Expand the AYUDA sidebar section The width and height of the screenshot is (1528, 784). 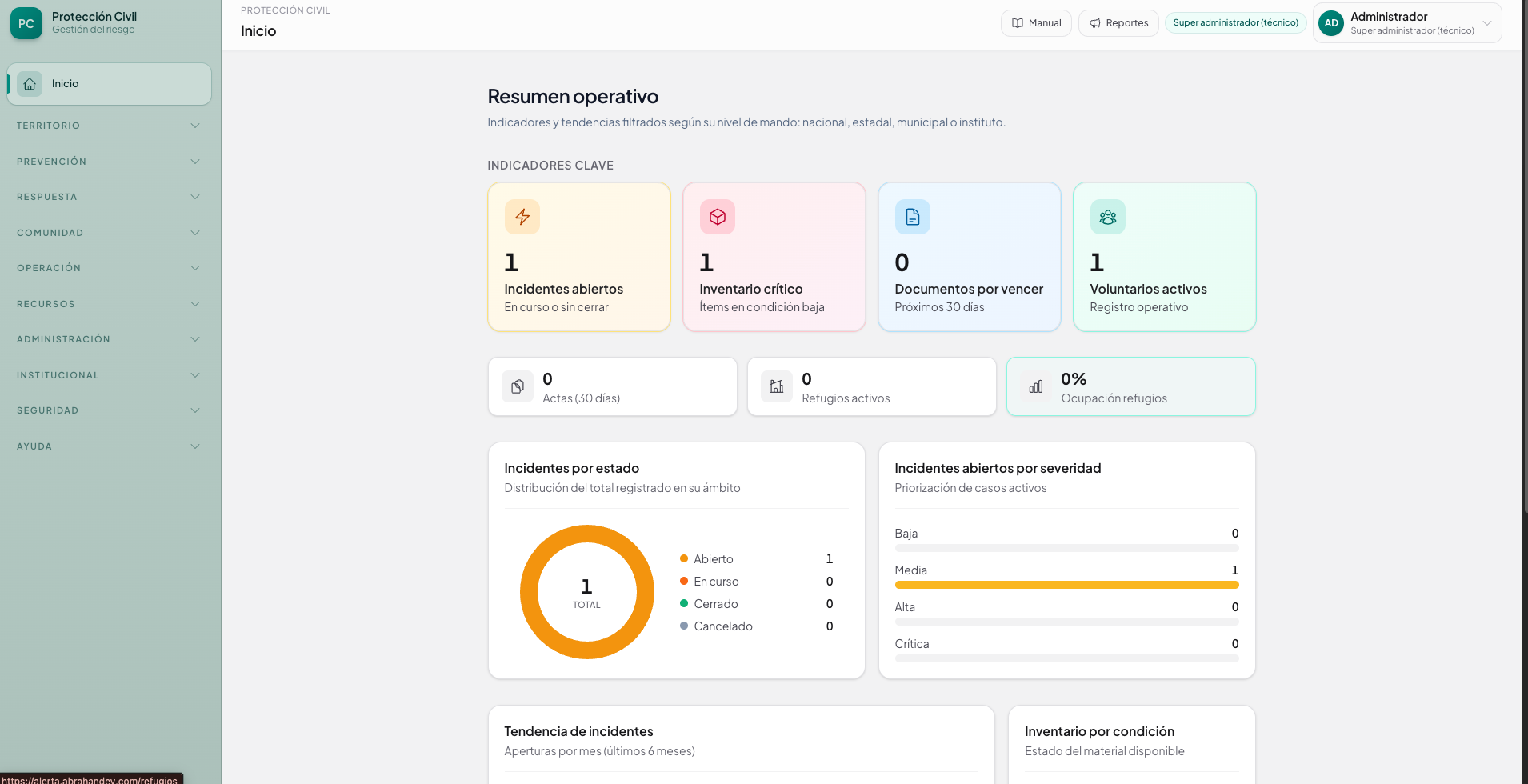pos(109,446)
